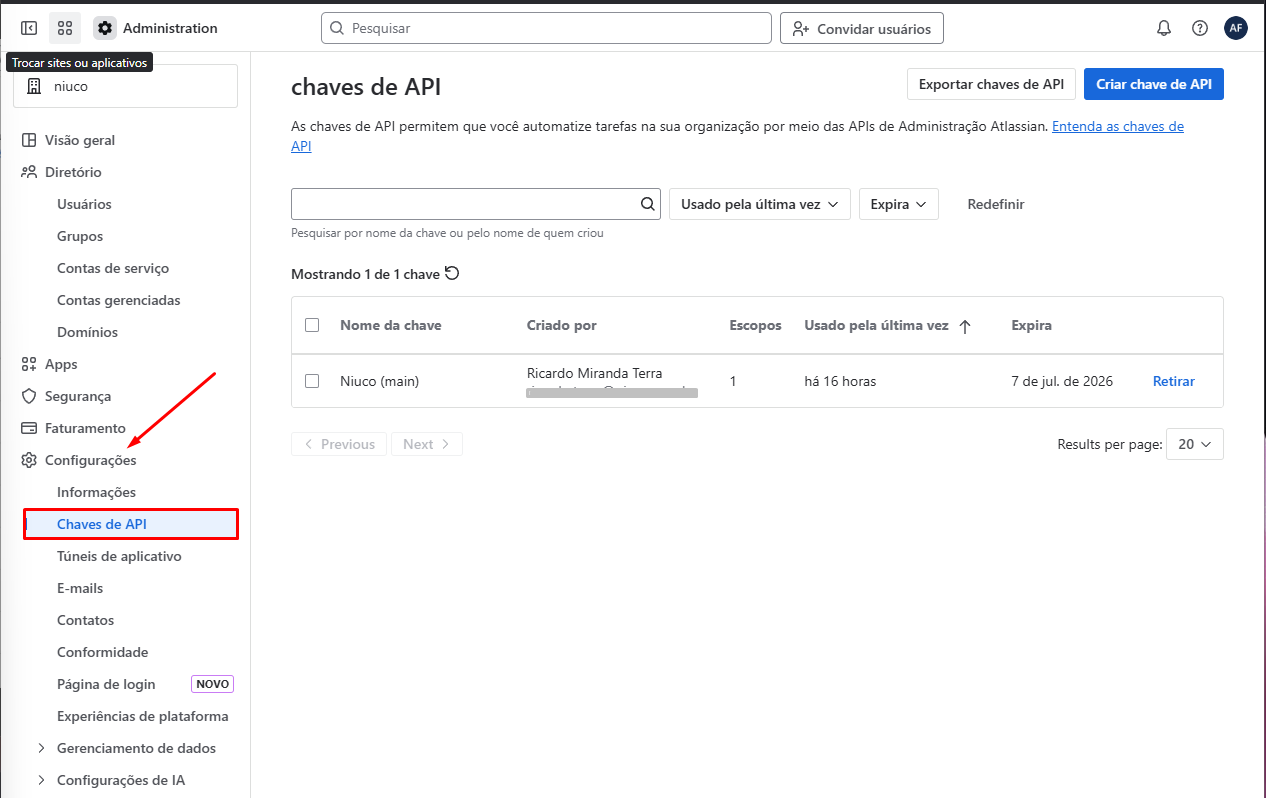
Task: Click the Visão geral sidebar icon
Action: click(x=29, y=140)
